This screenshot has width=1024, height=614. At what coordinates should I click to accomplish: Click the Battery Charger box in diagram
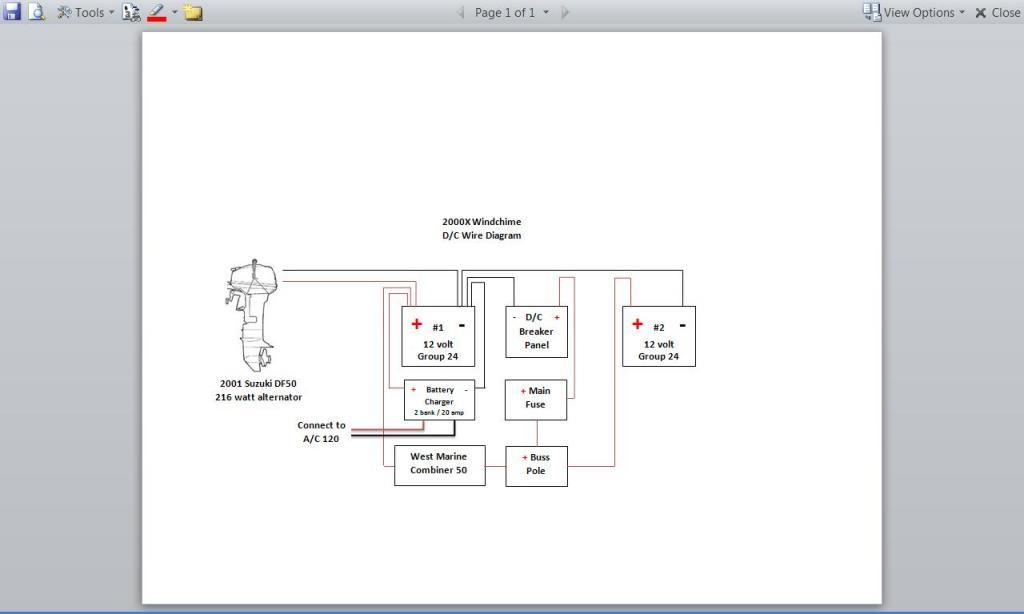(439, 400)
